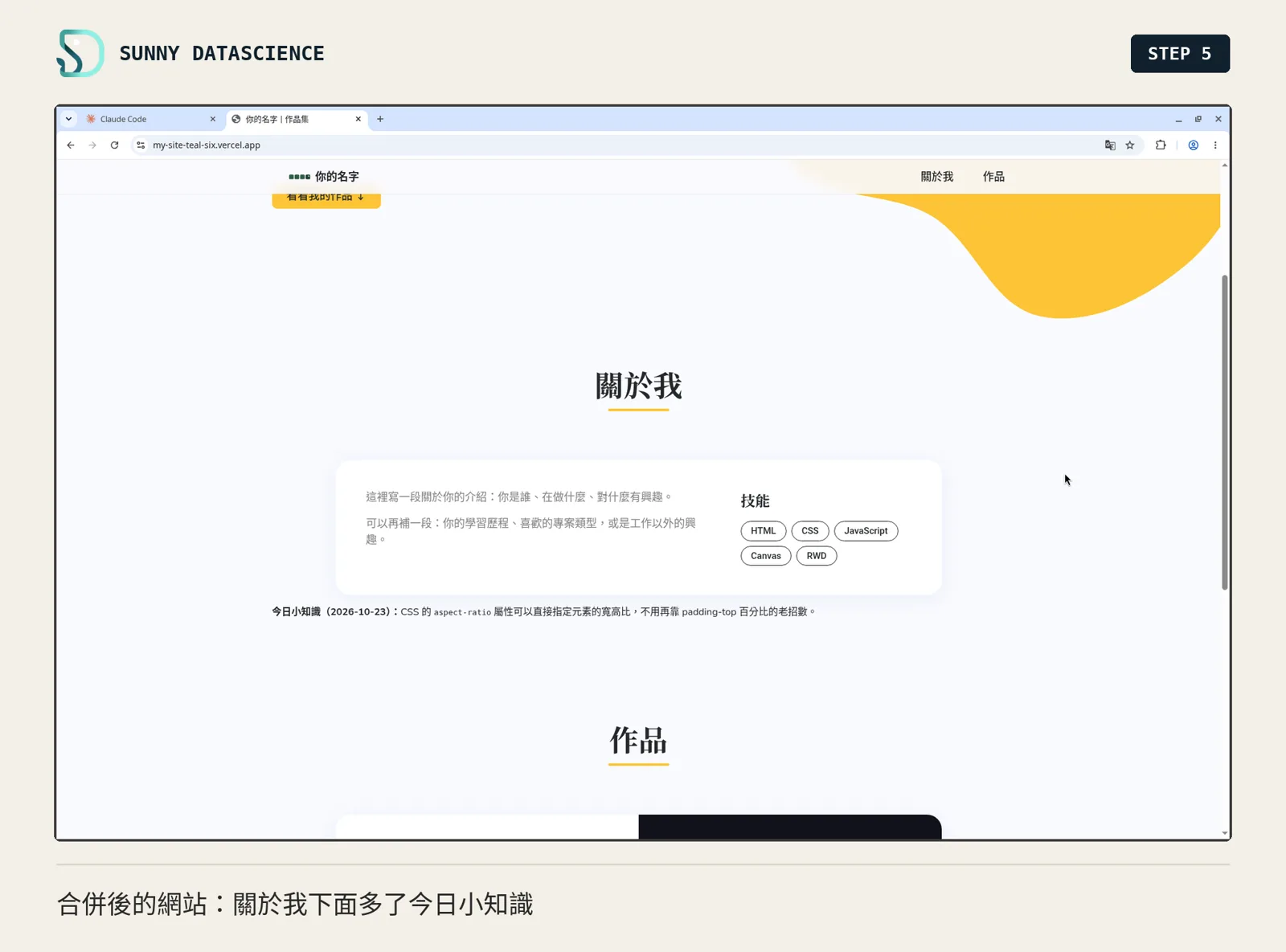The image size is (1286, 952).
Task: Open the extensions puzzle icon
Action: 1161,145
